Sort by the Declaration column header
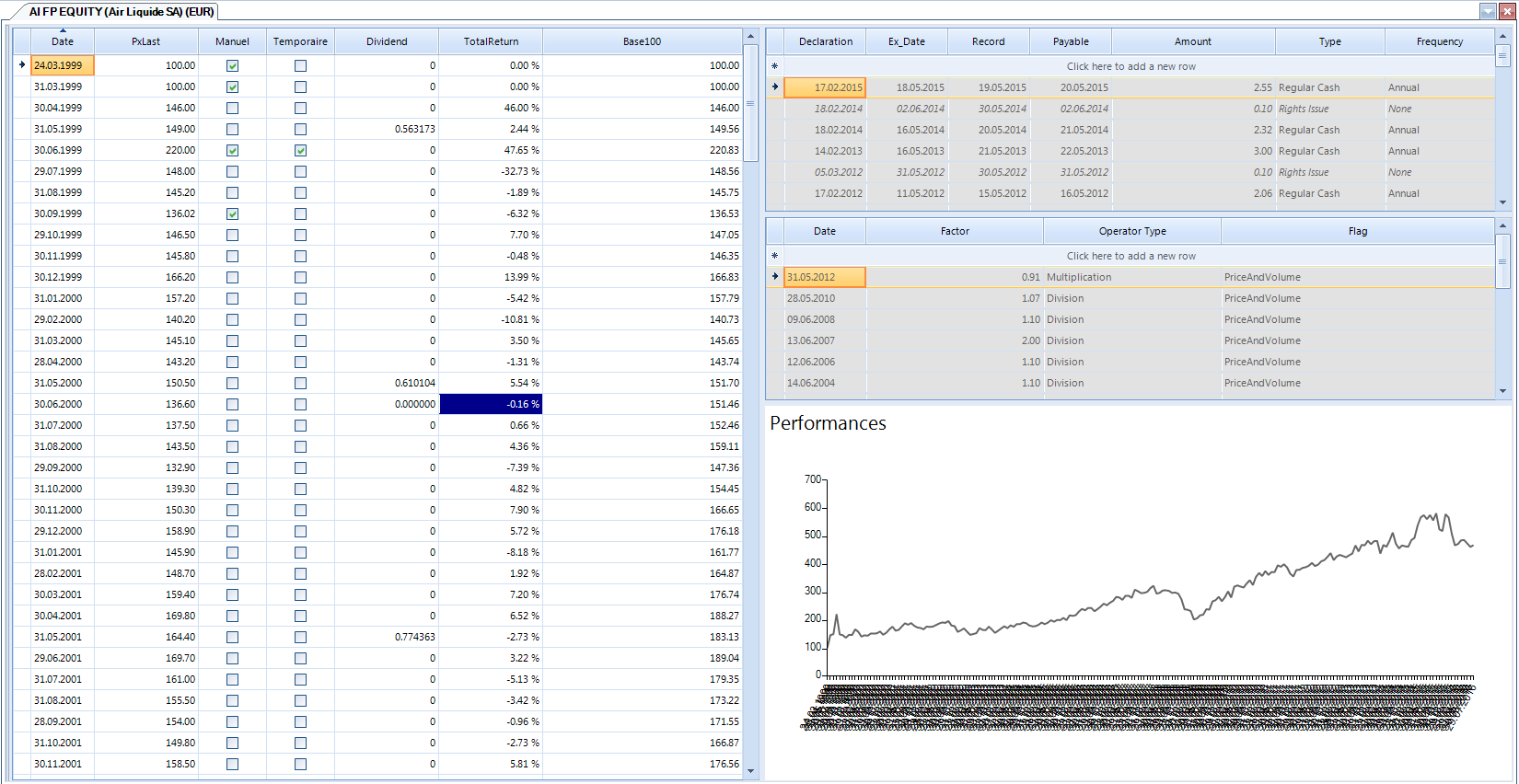1519x784 pixels. tap(825, 41)
